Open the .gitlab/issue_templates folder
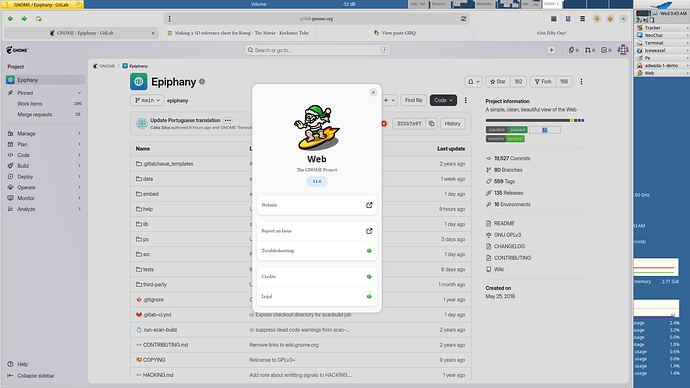The image size is (690, 388). (168, 164)
